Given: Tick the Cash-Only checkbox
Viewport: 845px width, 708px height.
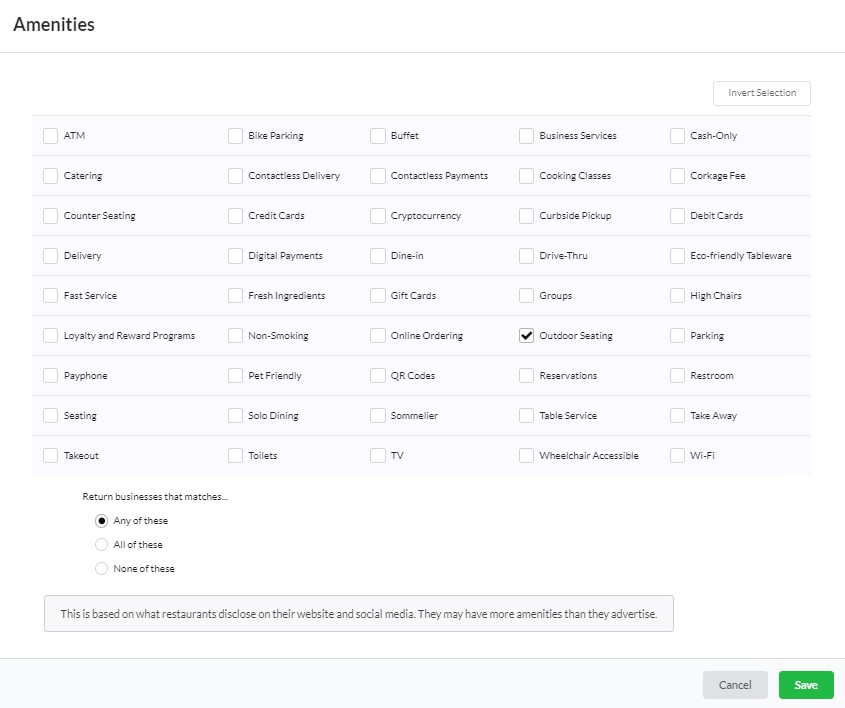Looking at the screenshot, I should 678,136.
